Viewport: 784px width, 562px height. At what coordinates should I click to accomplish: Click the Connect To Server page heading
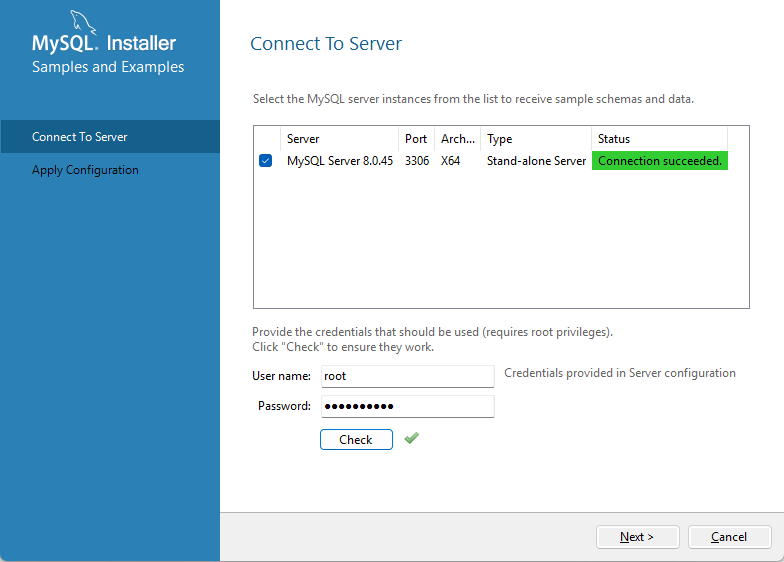326,44
